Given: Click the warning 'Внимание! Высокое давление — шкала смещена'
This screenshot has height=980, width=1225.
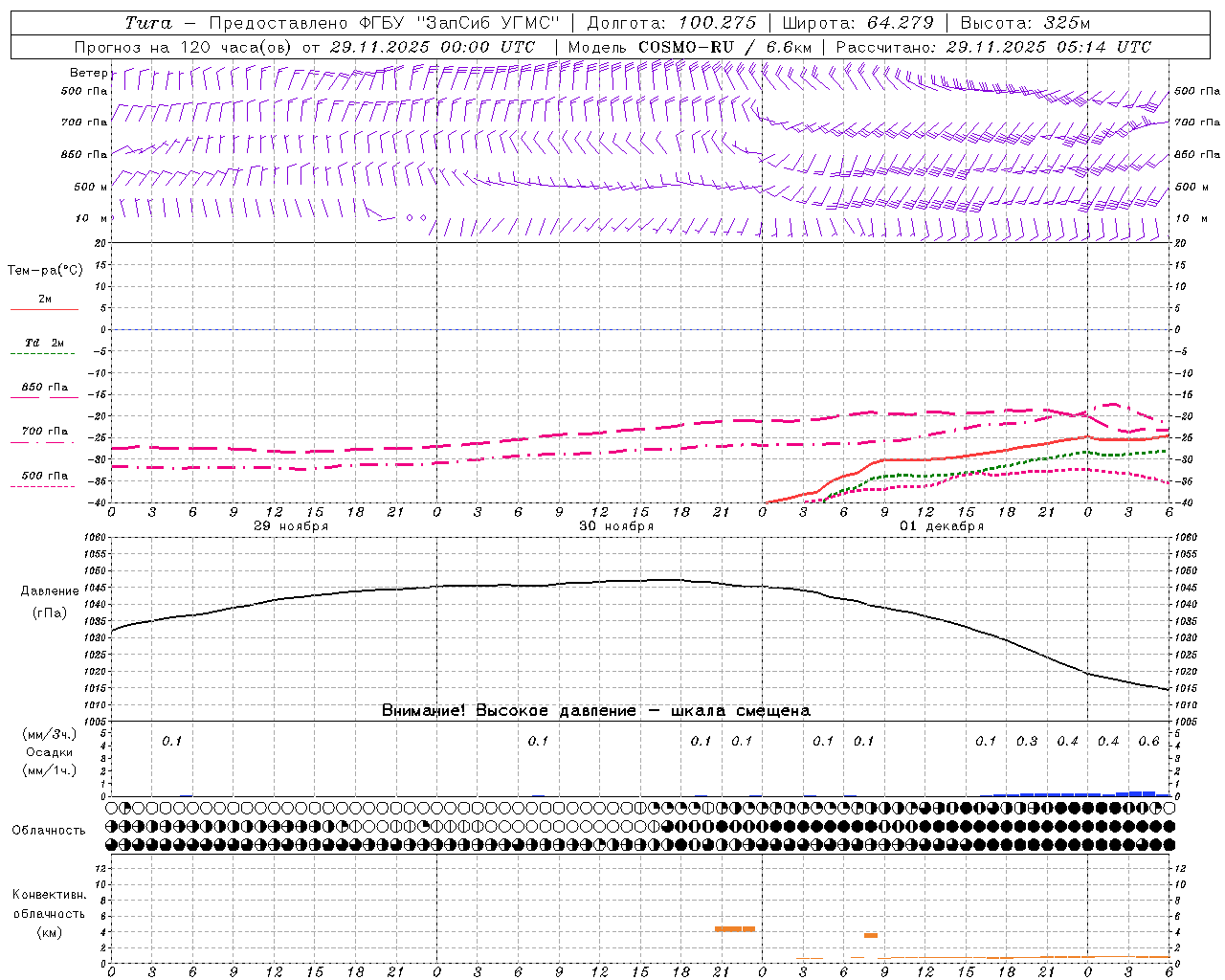Looking at the screenshot, I should tap(596, 711).
